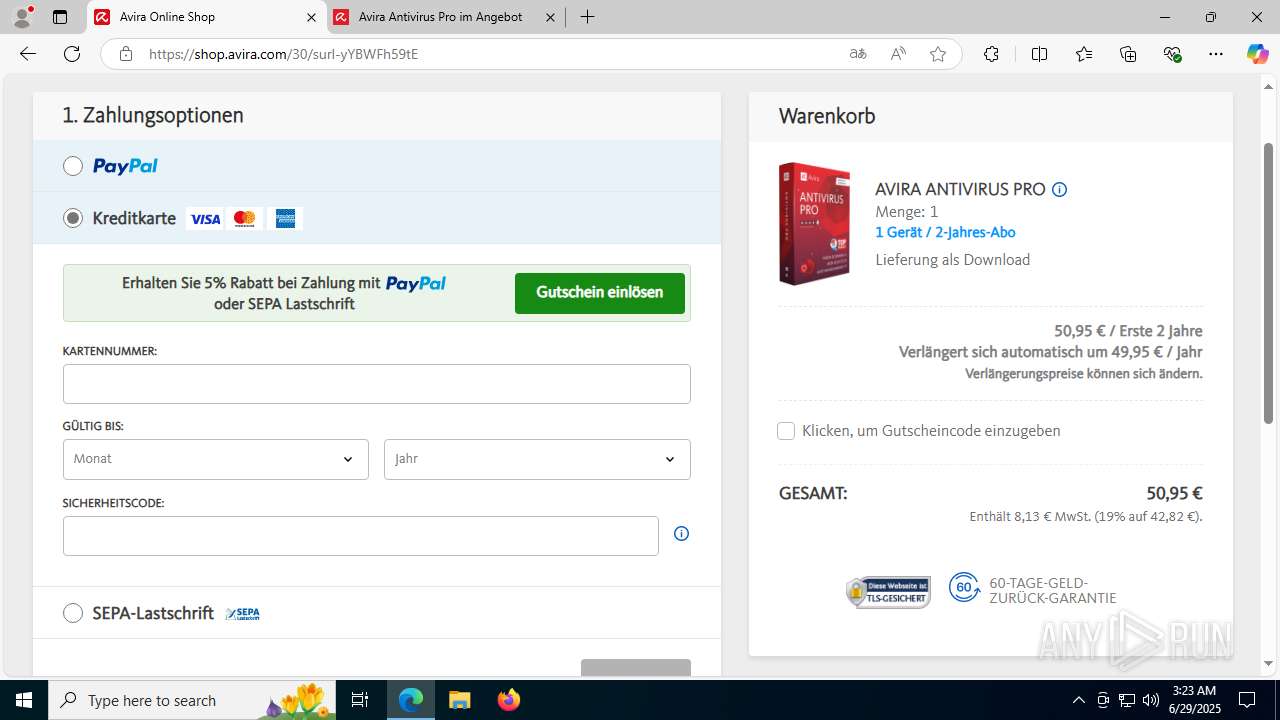The width and height of the screenshot is (1280, 720).
Task: Click the 'GESAMT:' label
Action: (x=813, y=493)
